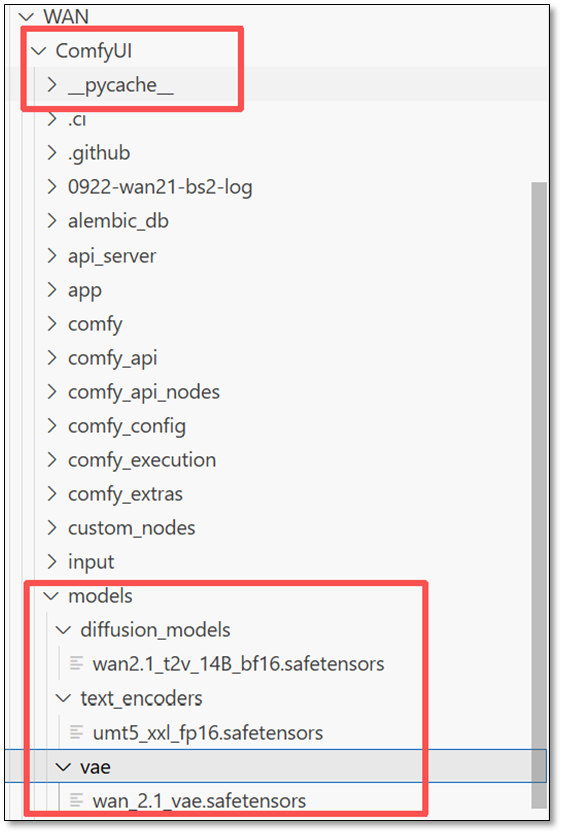
Task: Collapse the diffusion_models folder
Action: click(63, 630)
